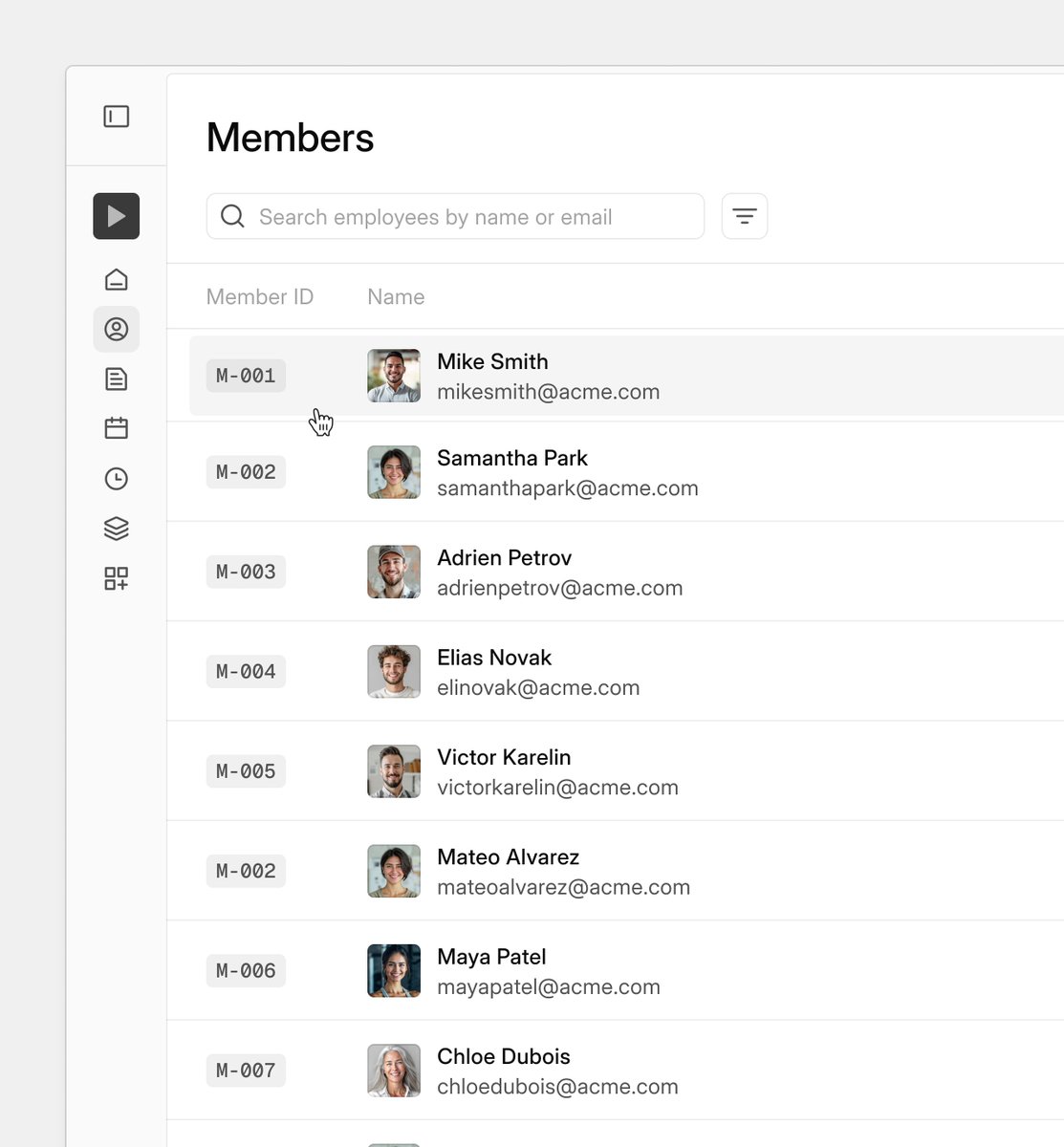Open Mike Smith's avatar photo
The image size is (1064, 1147).
tap(394, 376)
